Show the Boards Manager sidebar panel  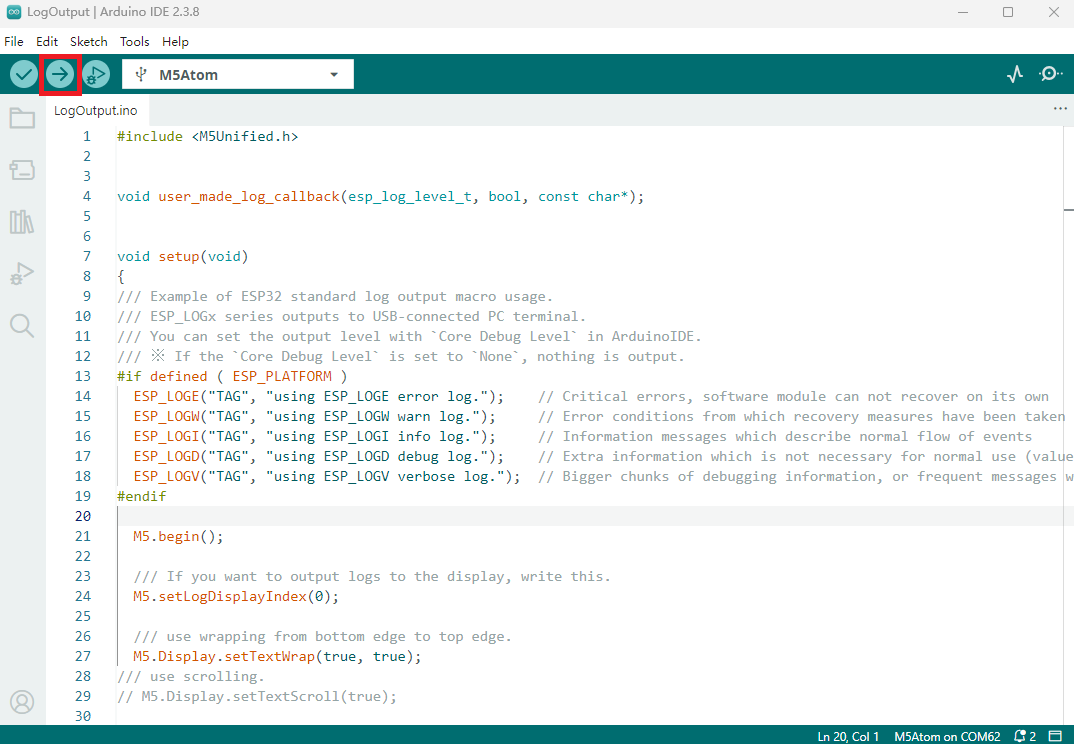[22, 171]
